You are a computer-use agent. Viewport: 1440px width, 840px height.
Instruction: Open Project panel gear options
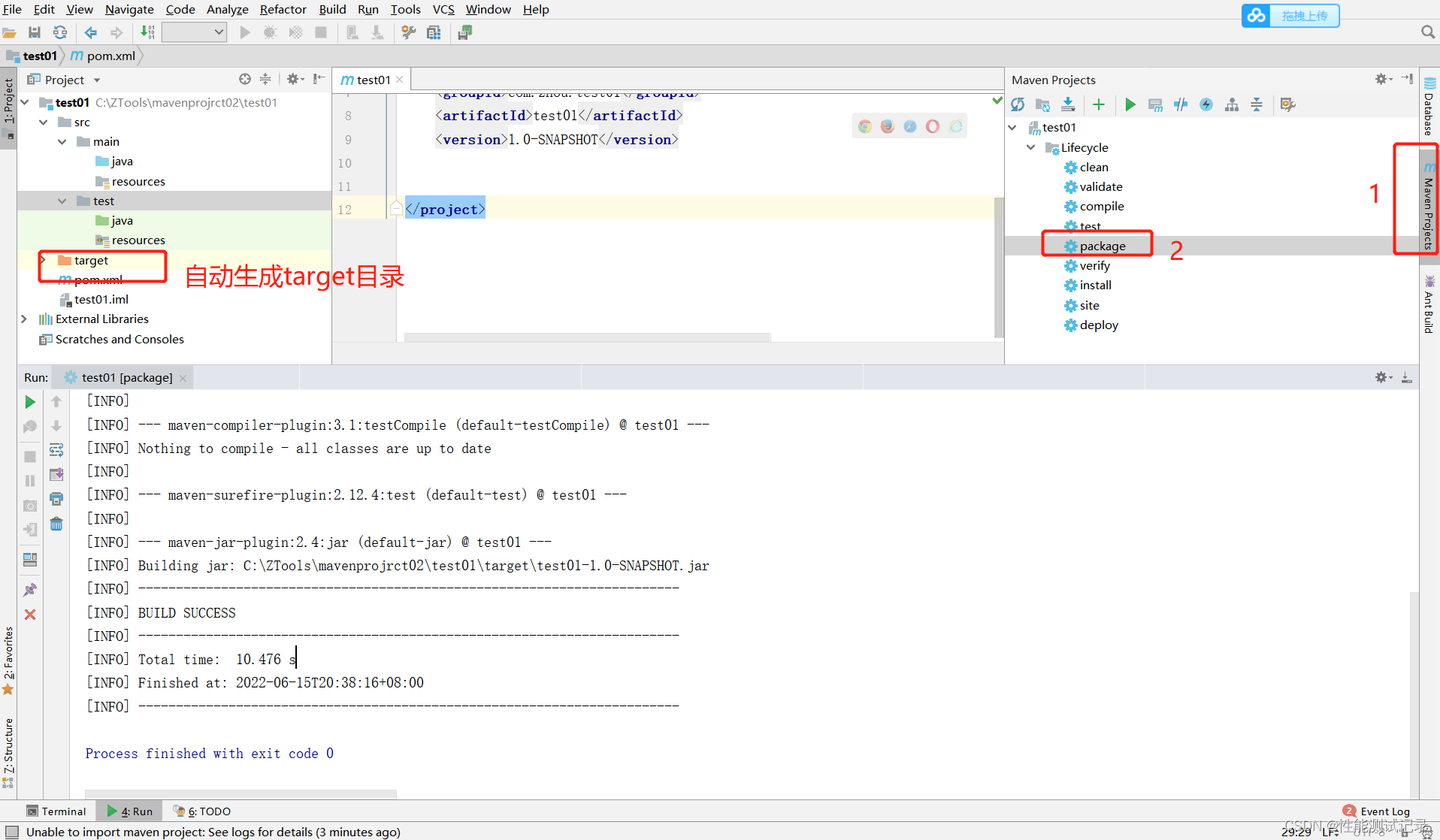pos(294,79)
